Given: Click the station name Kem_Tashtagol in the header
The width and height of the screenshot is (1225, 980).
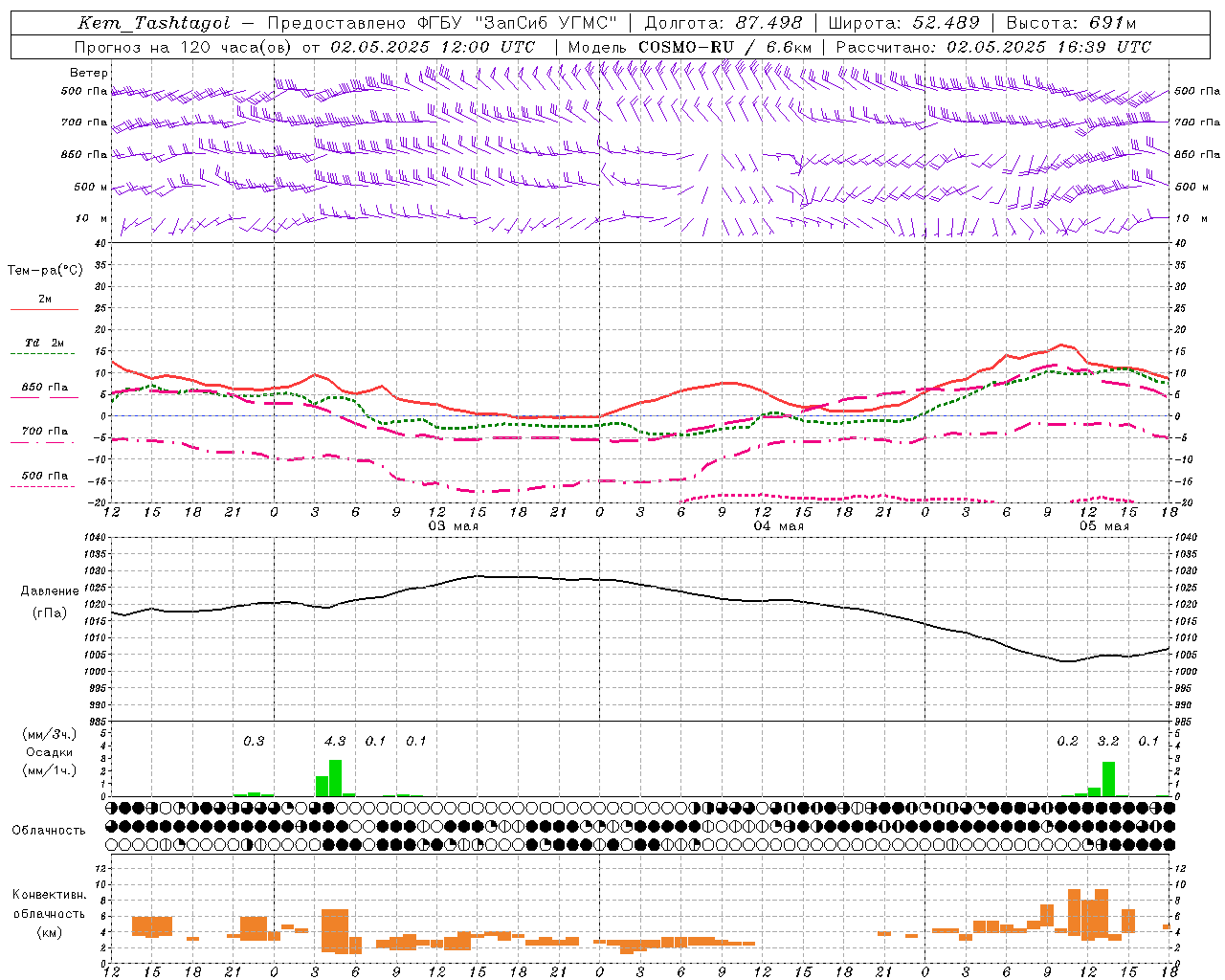Looking at the screenshot, I should [x=153, y=23].
